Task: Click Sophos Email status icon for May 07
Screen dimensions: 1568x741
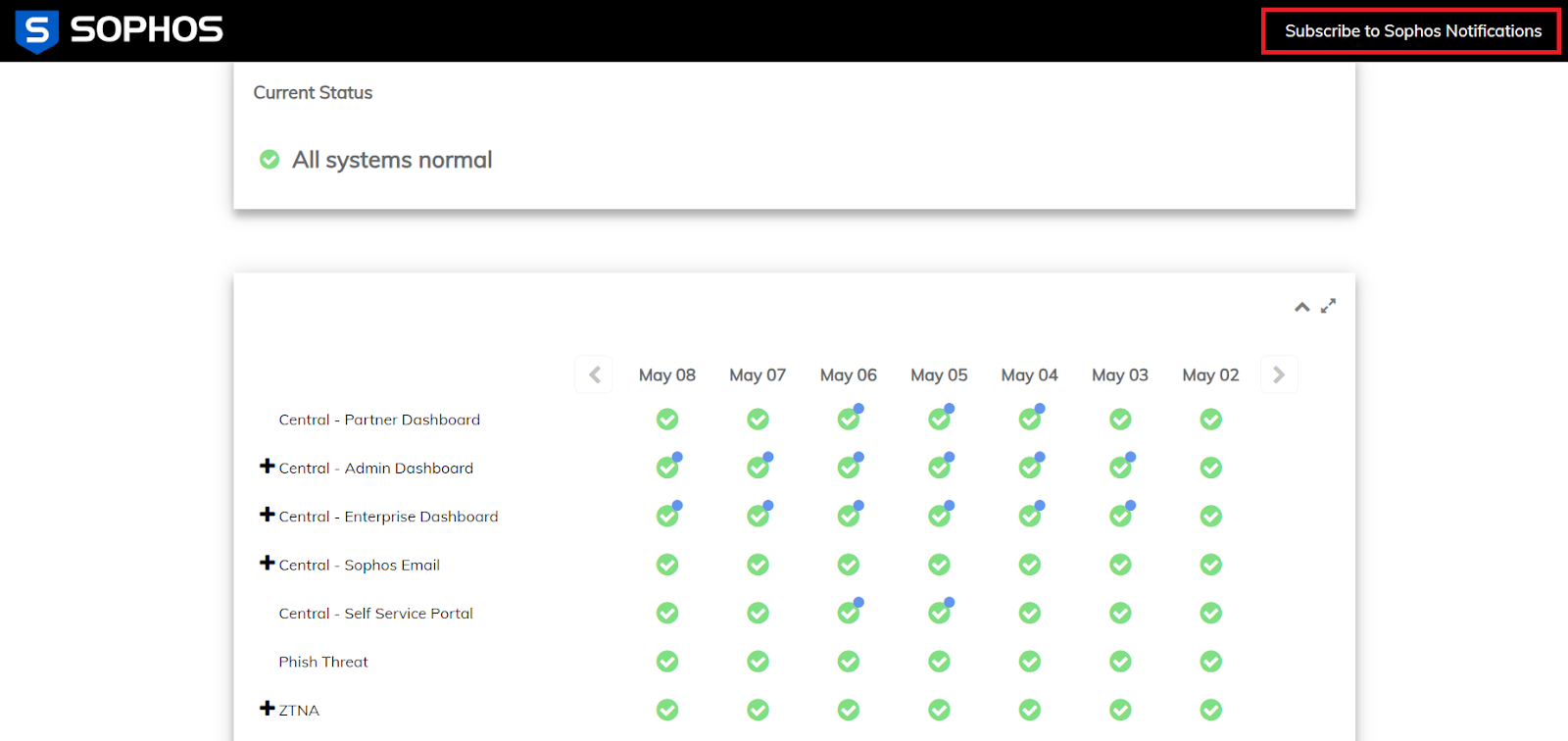Action: point(758,565)
